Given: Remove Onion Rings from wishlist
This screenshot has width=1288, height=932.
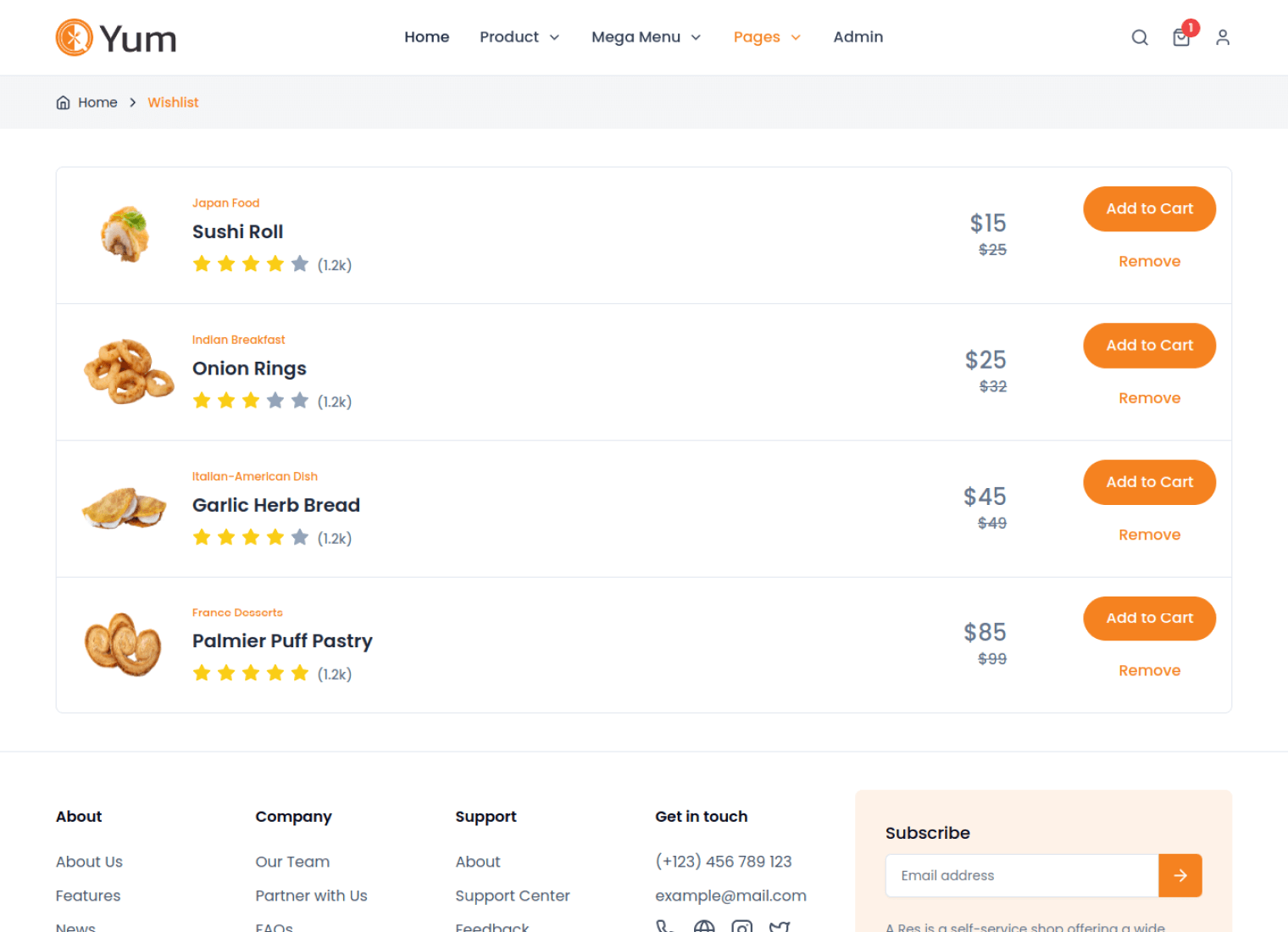Looking at the screenshot, I should point(1149,398).
